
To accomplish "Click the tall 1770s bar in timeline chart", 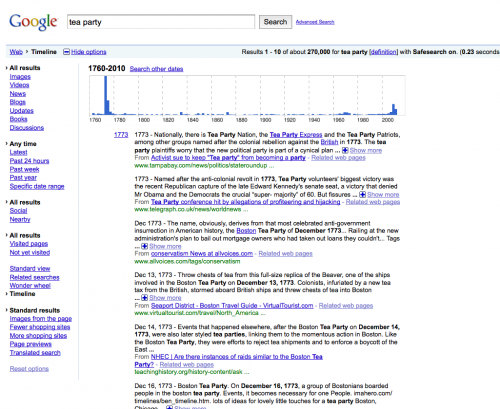I will pos(106,95).
